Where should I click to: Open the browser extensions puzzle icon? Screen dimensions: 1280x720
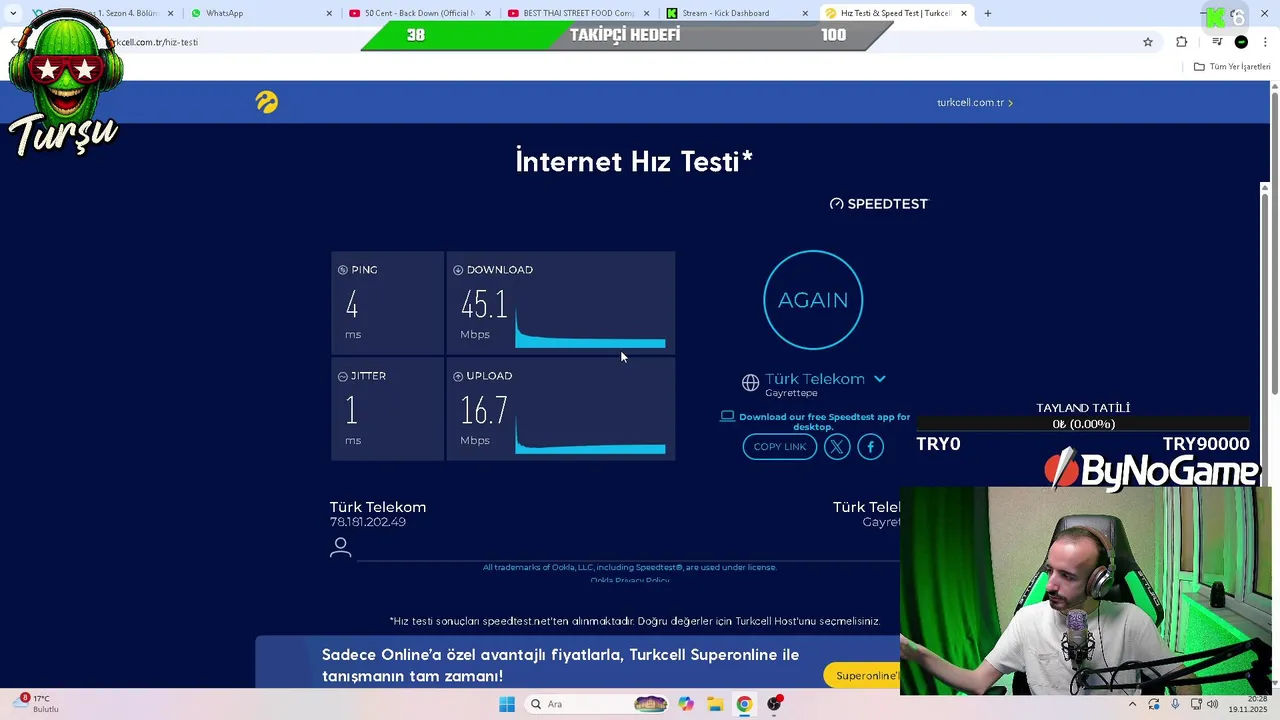click(1182, 42)
